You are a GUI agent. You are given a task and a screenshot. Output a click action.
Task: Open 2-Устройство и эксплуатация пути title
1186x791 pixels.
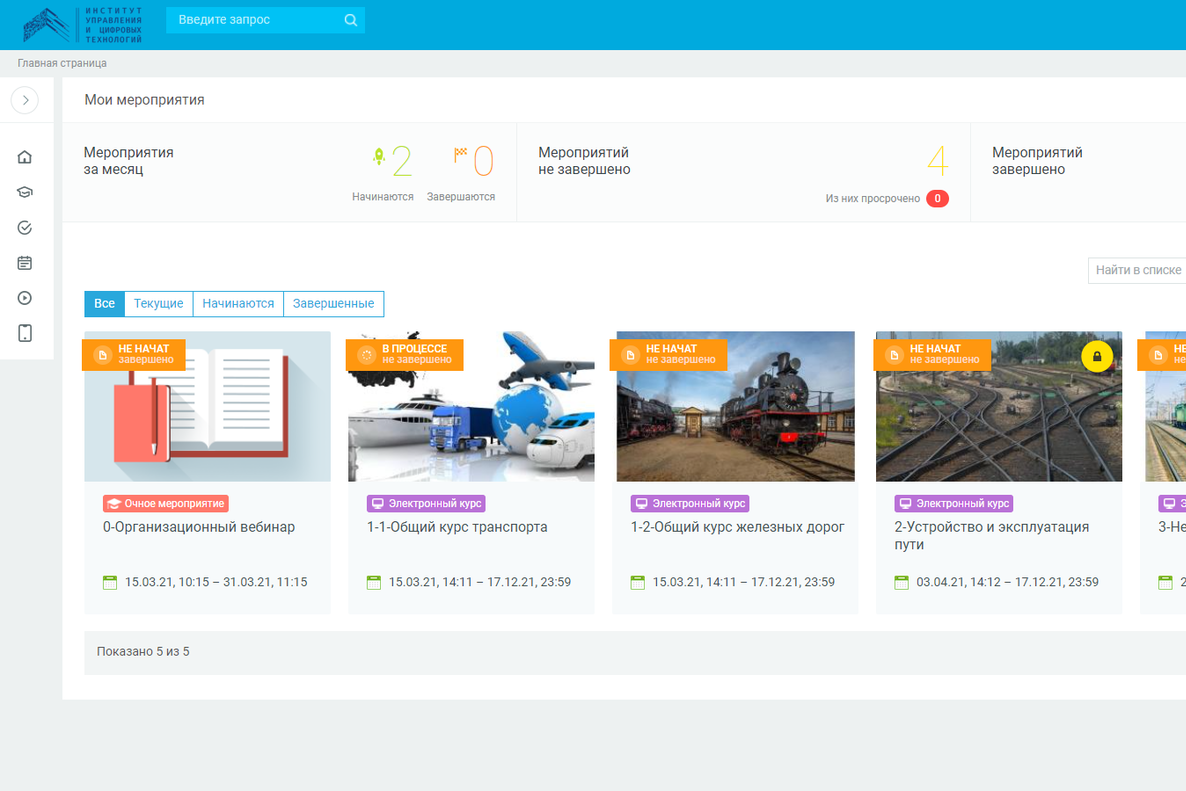coord(992,535)
